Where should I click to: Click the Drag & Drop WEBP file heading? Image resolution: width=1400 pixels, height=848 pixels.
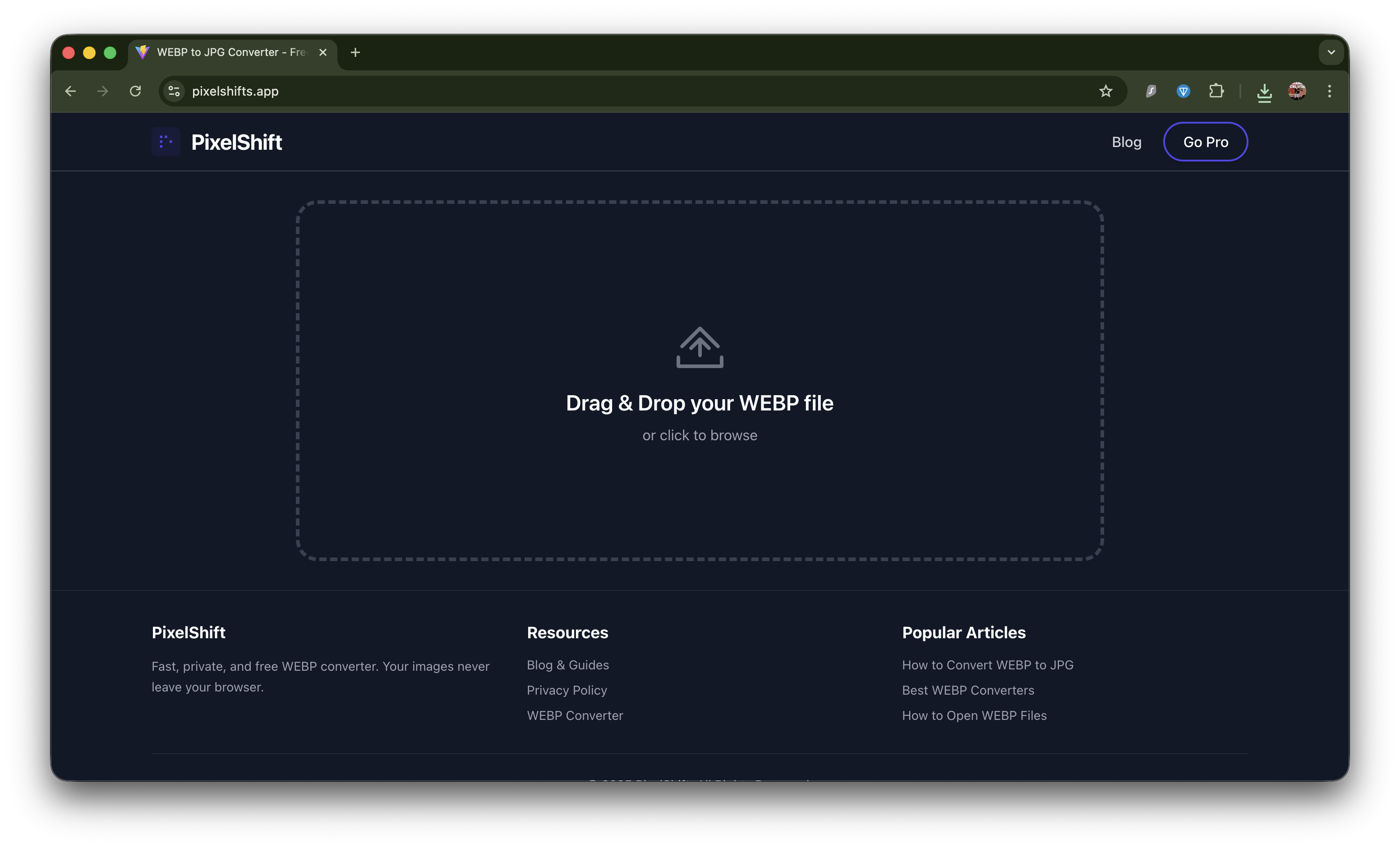[x=700, y=403]
